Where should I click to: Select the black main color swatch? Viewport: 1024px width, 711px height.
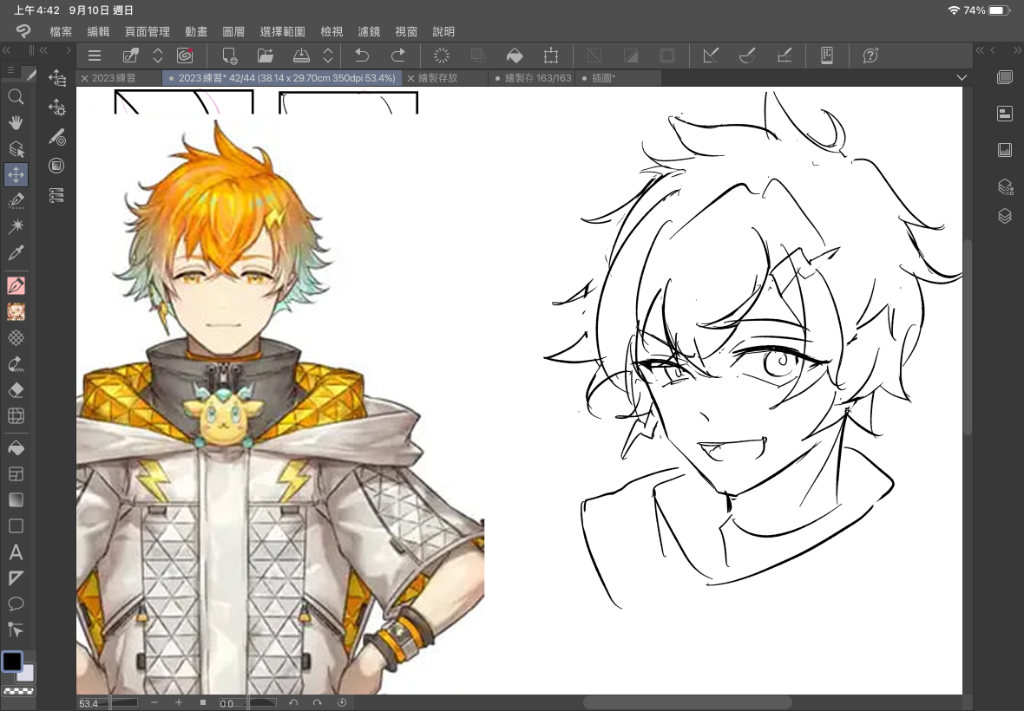tap(12, 661)
